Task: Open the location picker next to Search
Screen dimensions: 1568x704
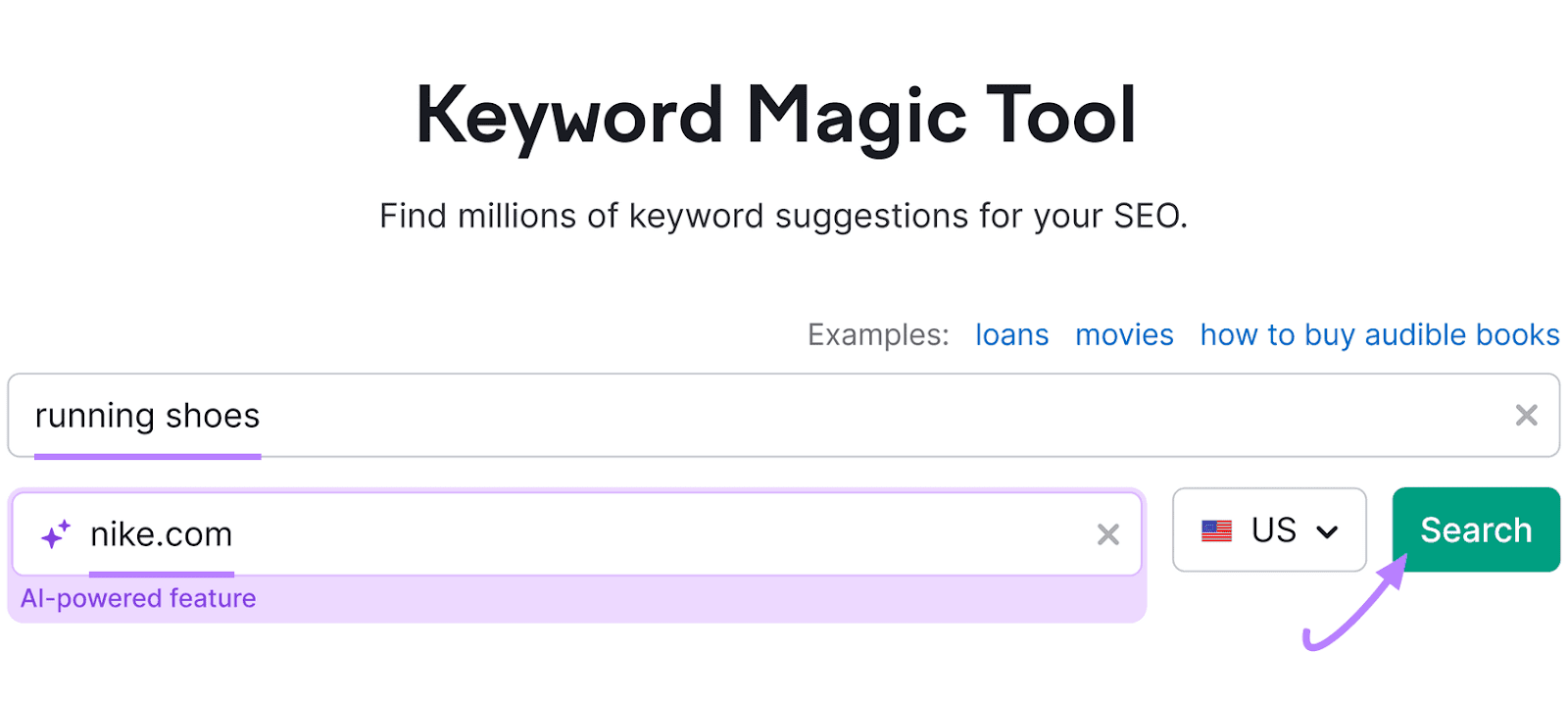Action: (1269, 530)
